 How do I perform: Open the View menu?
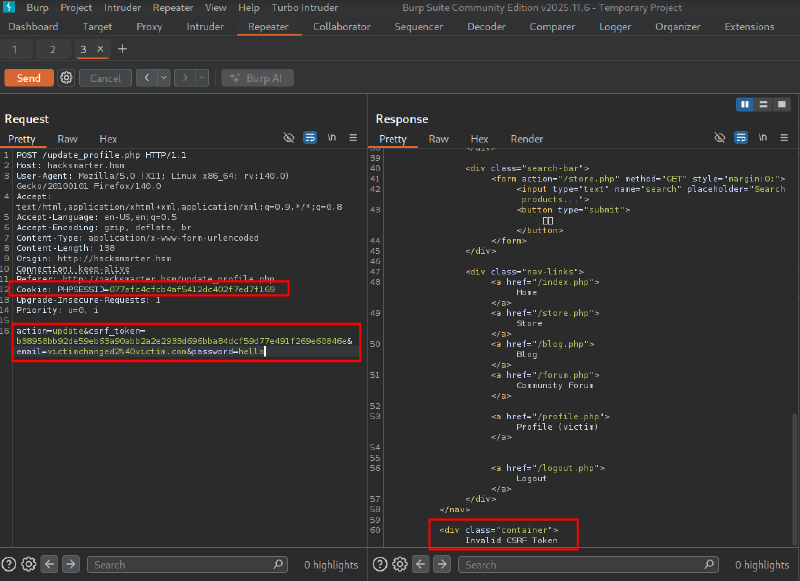point(216,8)
